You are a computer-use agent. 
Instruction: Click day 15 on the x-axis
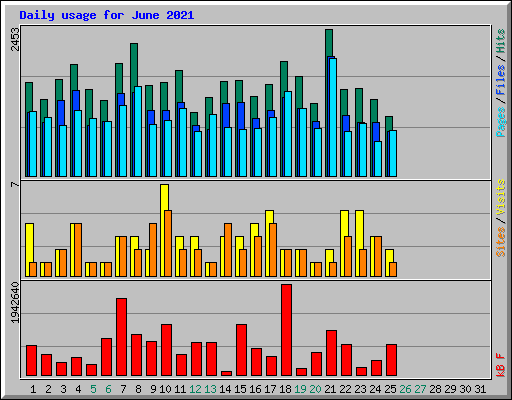point(240,389)
